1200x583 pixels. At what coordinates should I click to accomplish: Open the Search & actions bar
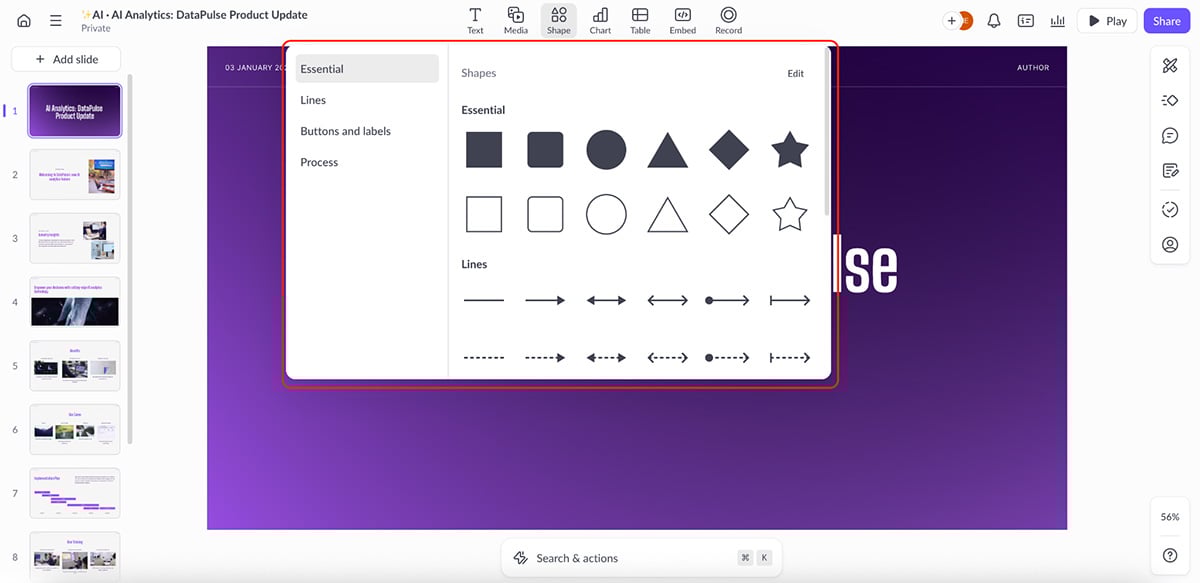(x=640, y=557)
